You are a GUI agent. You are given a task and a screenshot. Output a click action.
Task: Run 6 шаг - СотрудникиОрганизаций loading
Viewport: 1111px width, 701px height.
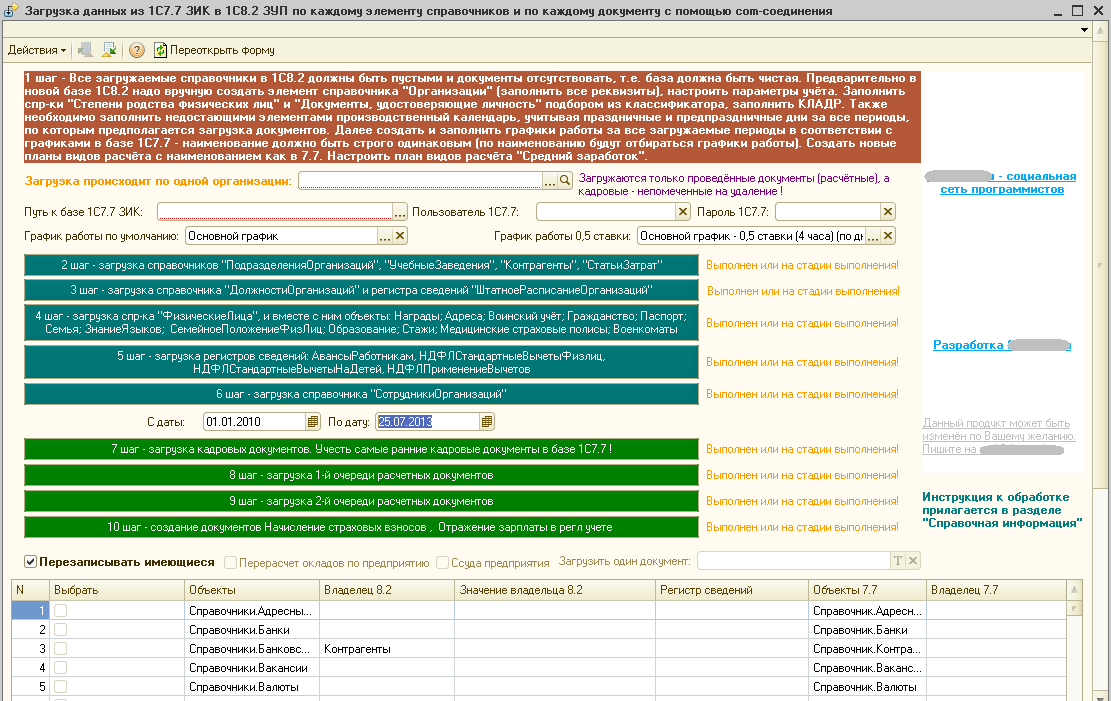click(361, 394)
